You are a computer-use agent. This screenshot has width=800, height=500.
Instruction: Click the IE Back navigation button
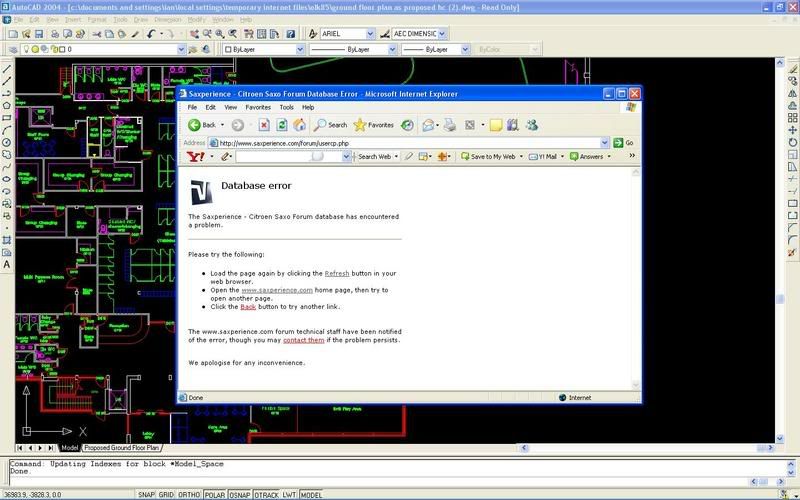click(x=202, y=125)
